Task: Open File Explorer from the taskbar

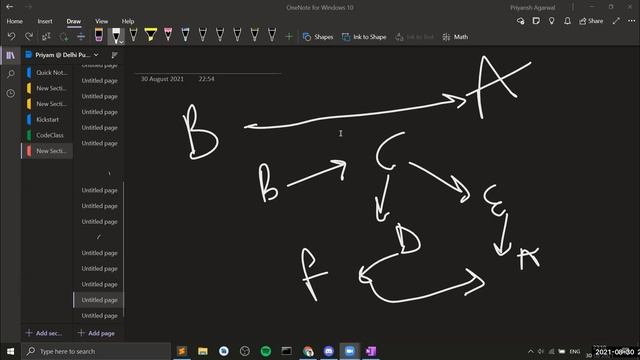Action: [203, 351]
